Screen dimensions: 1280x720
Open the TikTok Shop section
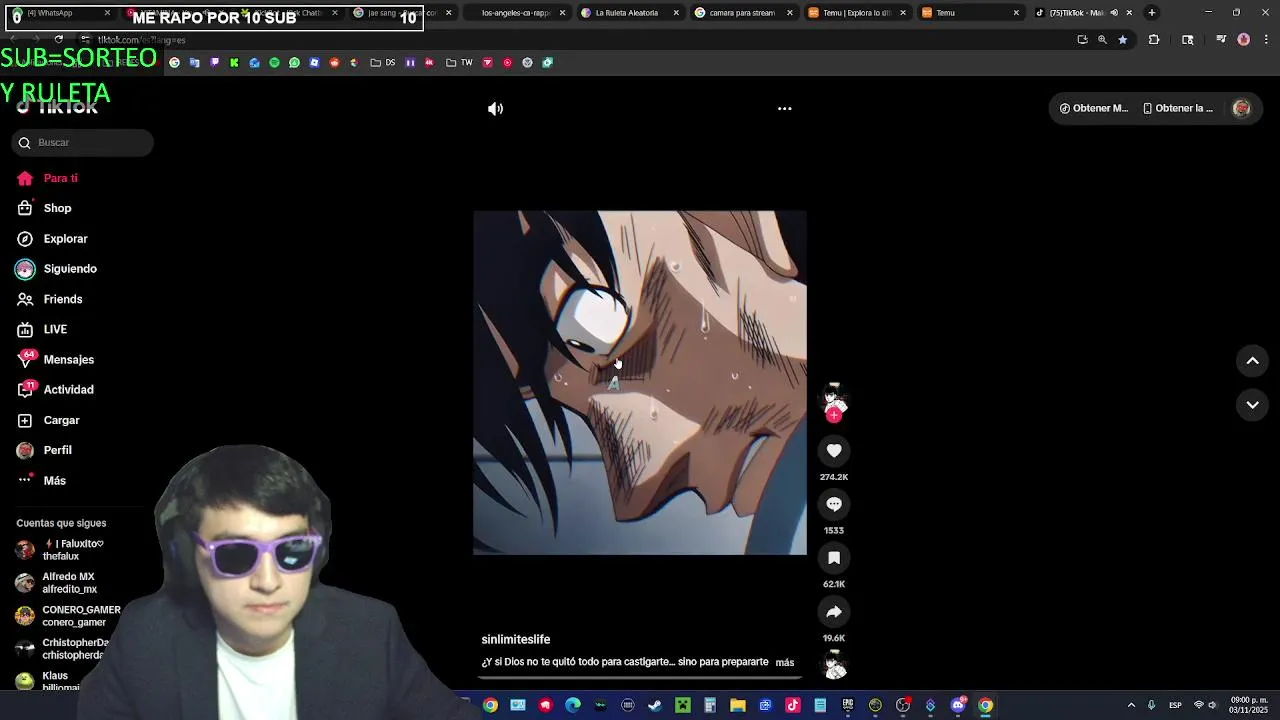tap(44, 208)
